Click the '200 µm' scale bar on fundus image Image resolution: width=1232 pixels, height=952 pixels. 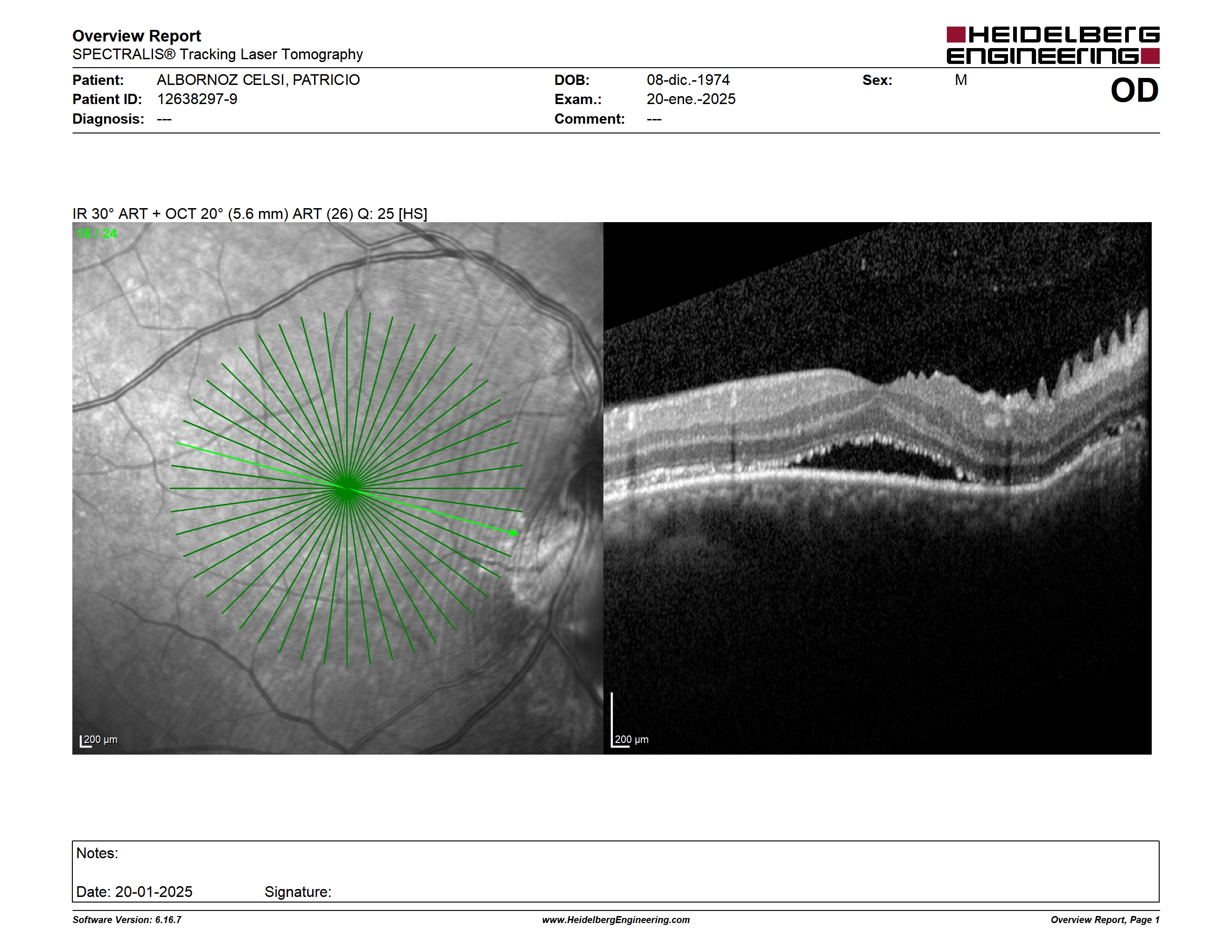(99, 741)
